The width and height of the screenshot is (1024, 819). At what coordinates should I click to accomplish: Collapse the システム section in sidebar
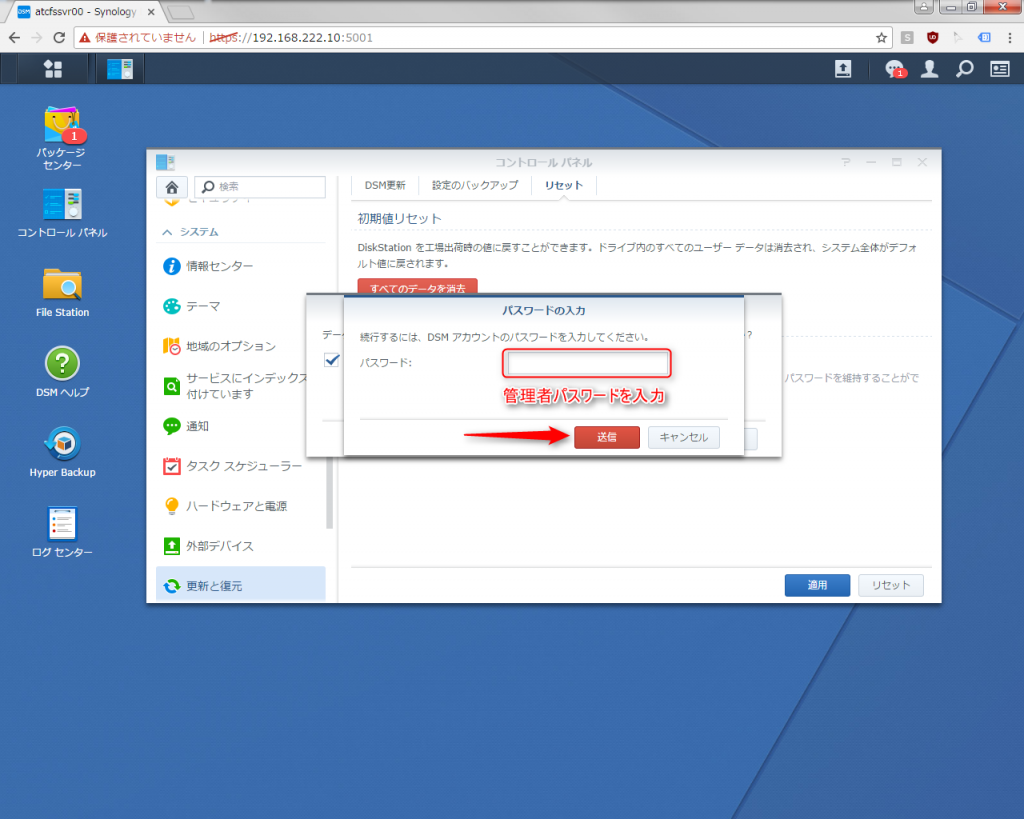(x=167, y=232)
